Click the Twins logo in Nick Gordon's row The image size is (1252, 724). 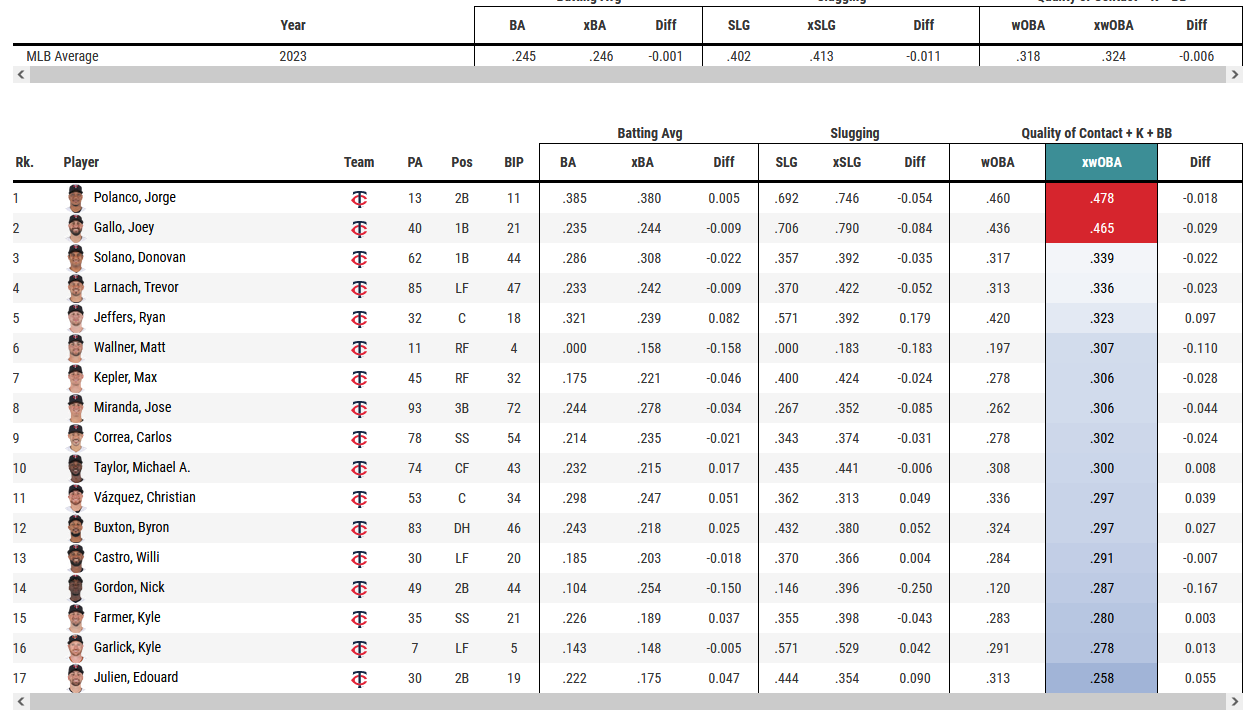(359, 589)
